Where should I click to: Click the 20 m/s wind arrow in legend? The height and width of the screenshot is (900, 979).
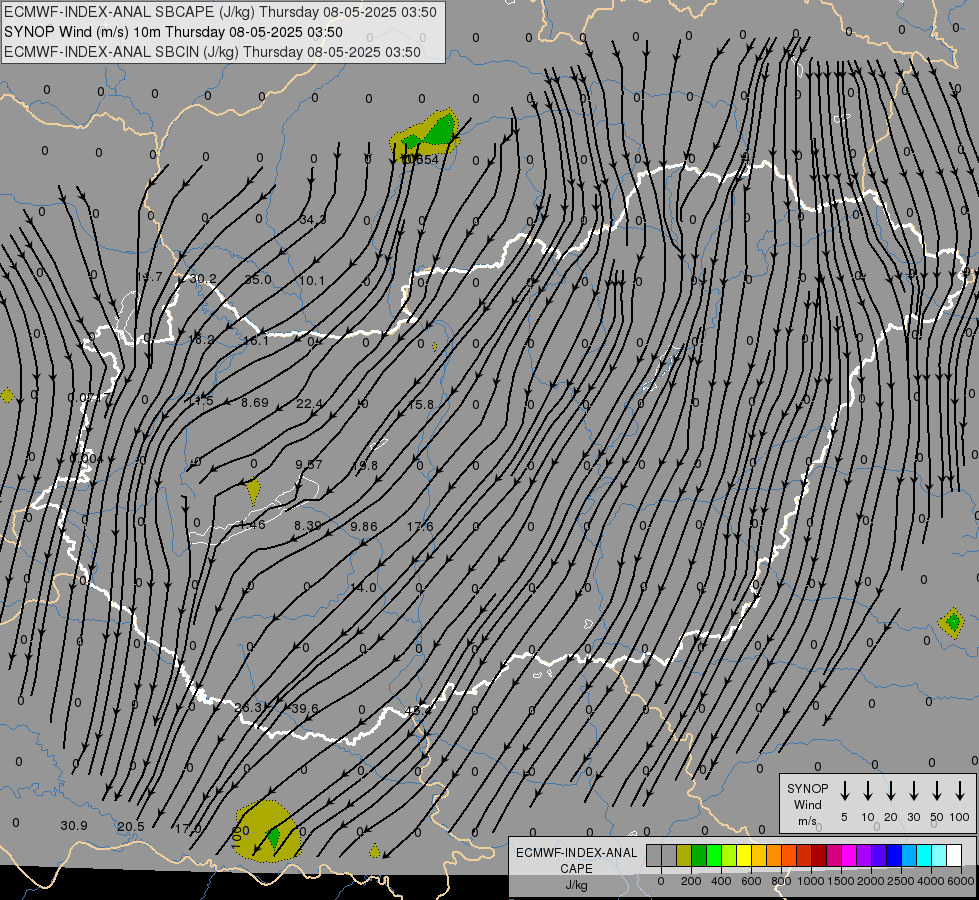coord(891,790)
